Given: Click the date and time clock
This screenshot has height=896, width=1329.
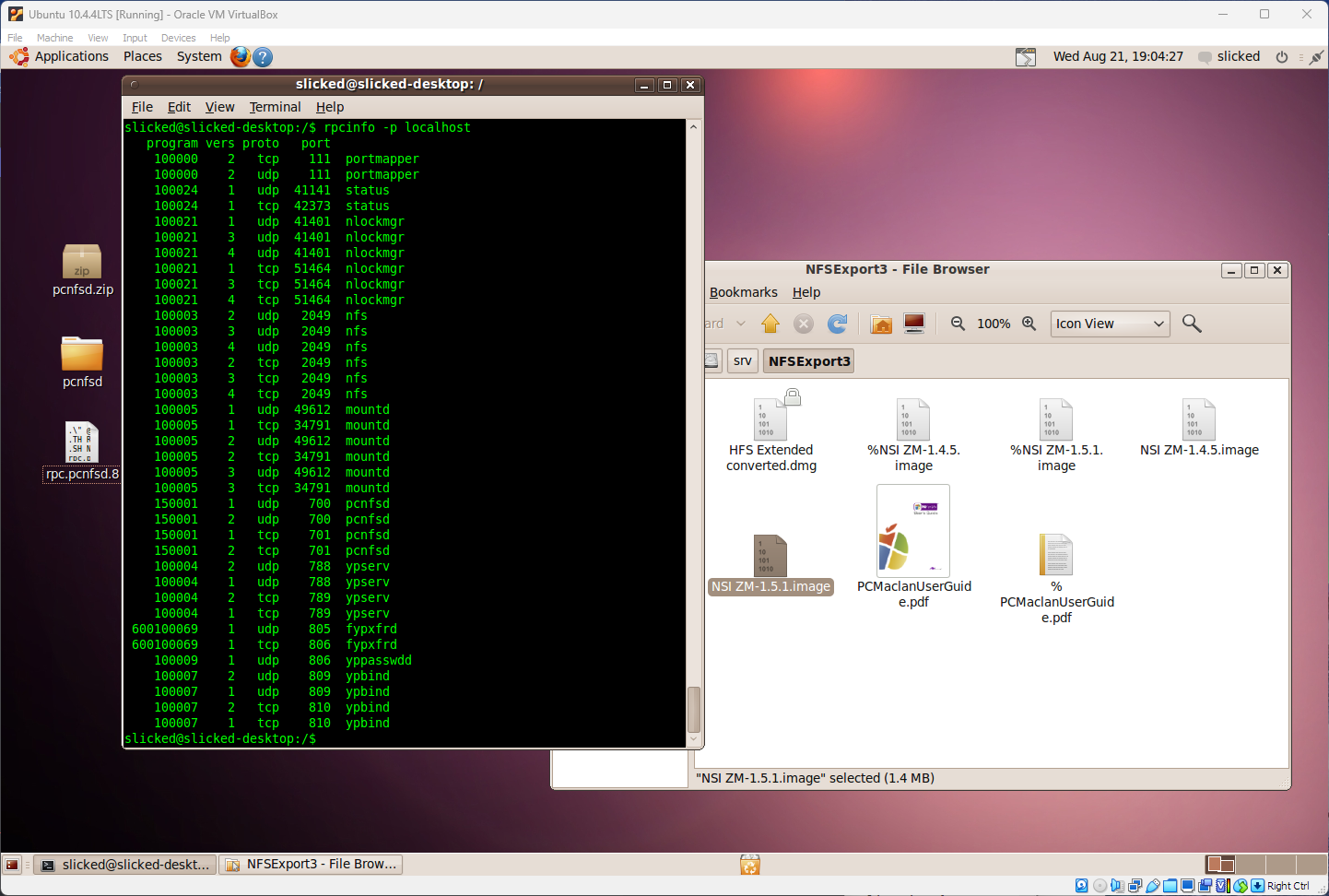Looking at the screenshot, I should 1118,56.
